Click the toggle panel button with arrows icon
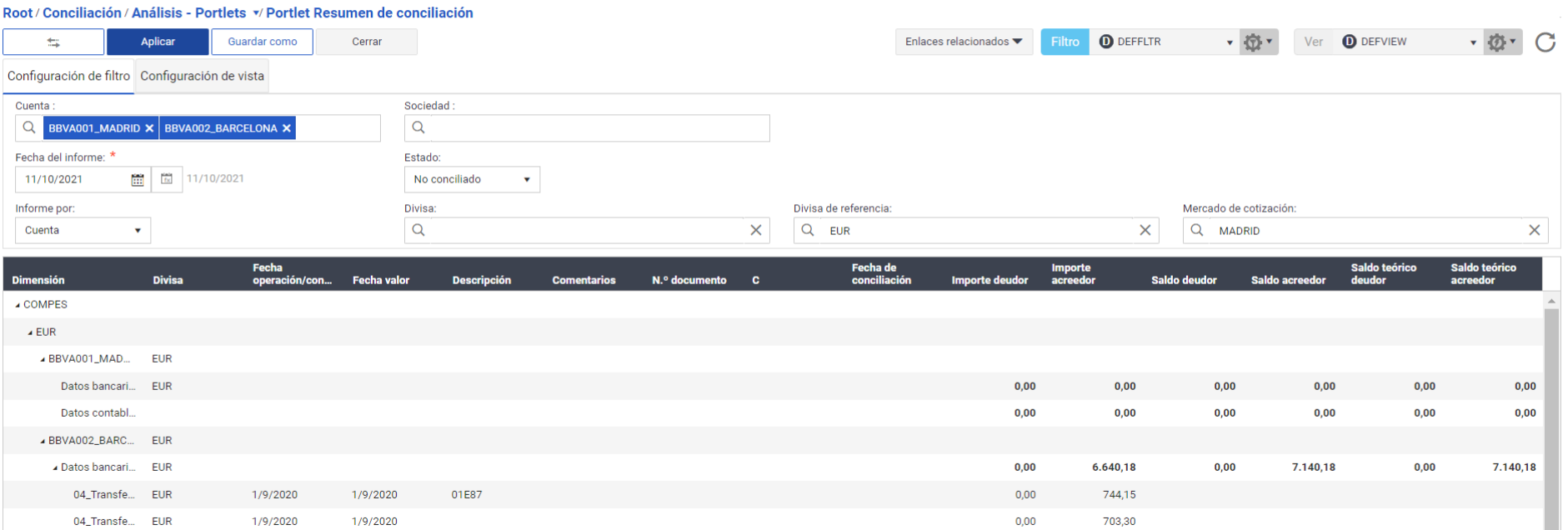The height and width of the screenshot is (530, 1568). tap(53, 42)
